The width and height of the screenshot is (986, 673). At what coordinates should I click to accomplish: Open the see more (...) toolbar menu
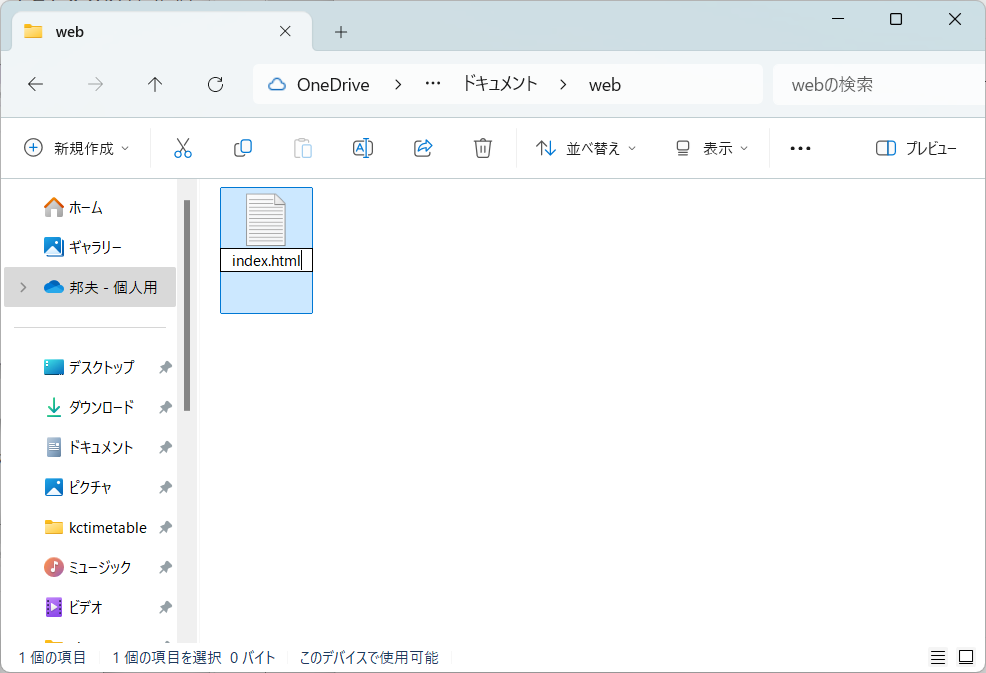pos(799,147)
